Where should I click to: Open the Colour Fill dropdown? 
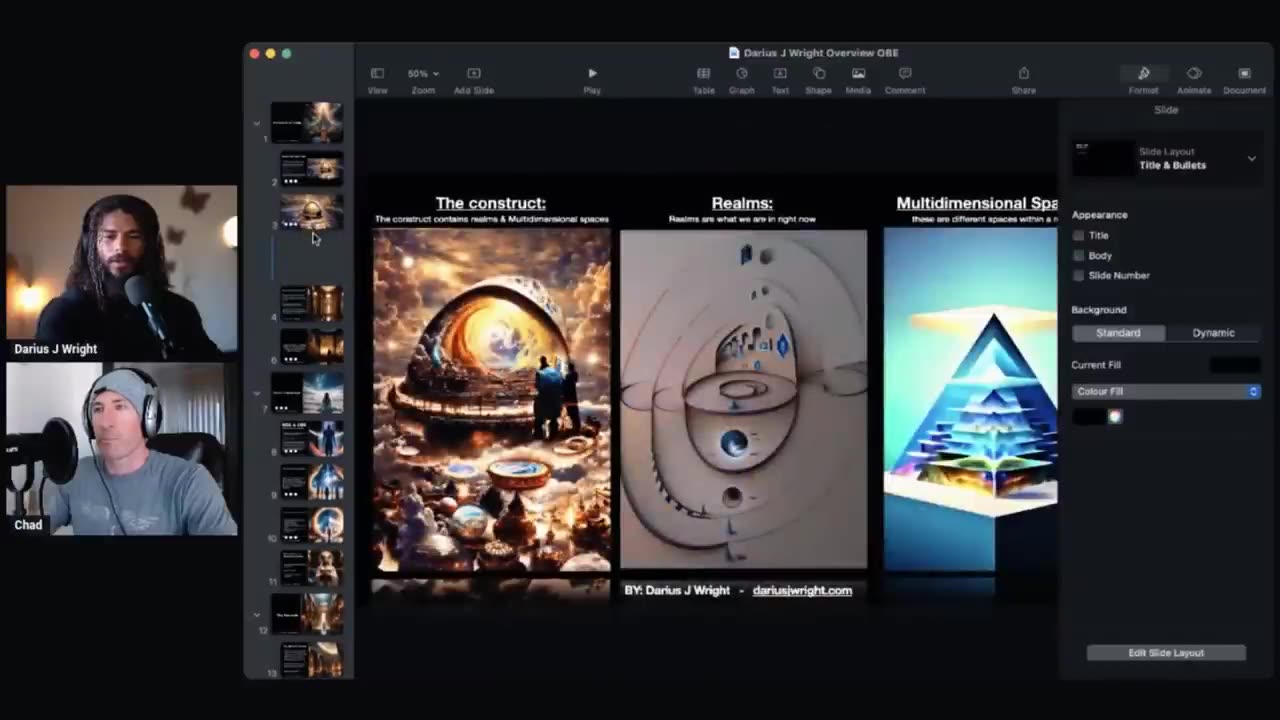coord(1166,392)
